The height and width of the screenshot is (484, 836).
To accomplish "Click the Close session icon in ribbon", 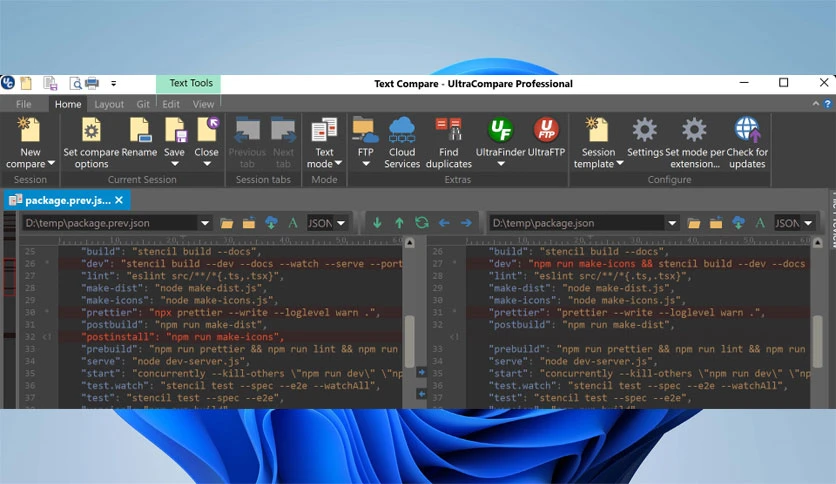I will pyautogui.click(x=207, y=130).
